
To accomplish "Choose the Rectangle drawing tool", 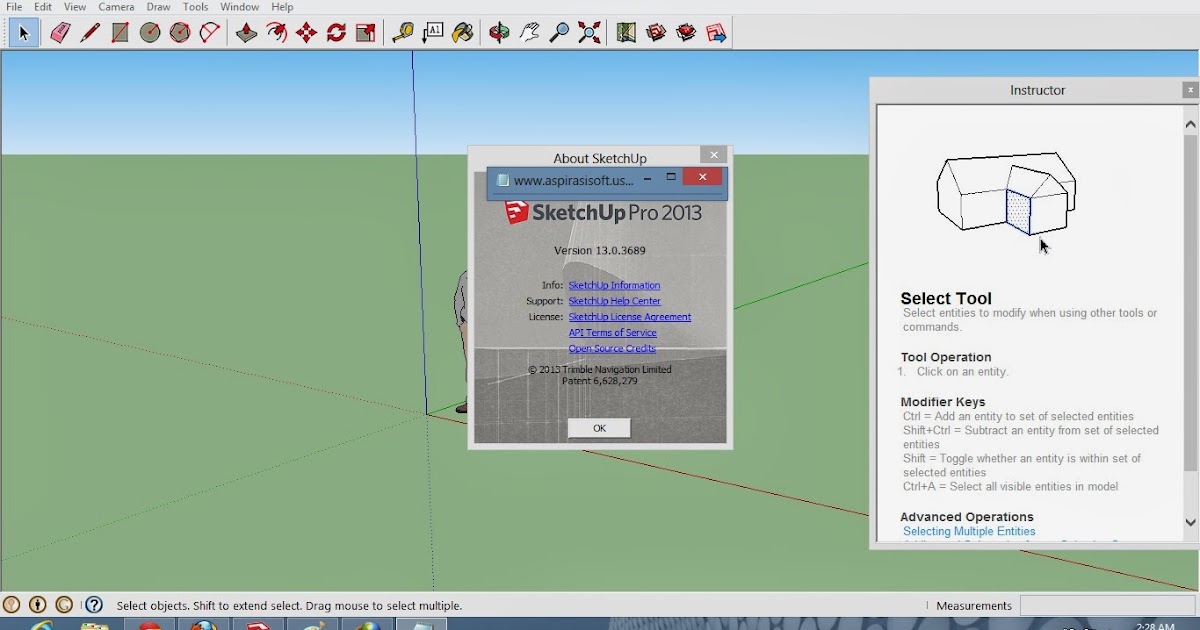I will point(120,33).
